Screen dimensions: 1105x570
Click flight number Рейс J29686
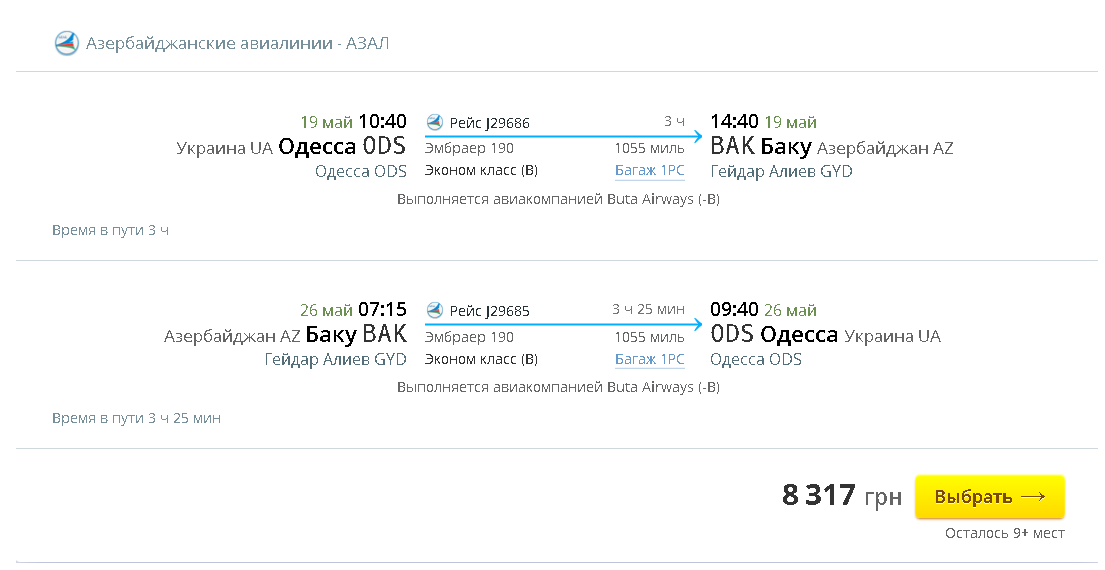click(x=489, y=123)
